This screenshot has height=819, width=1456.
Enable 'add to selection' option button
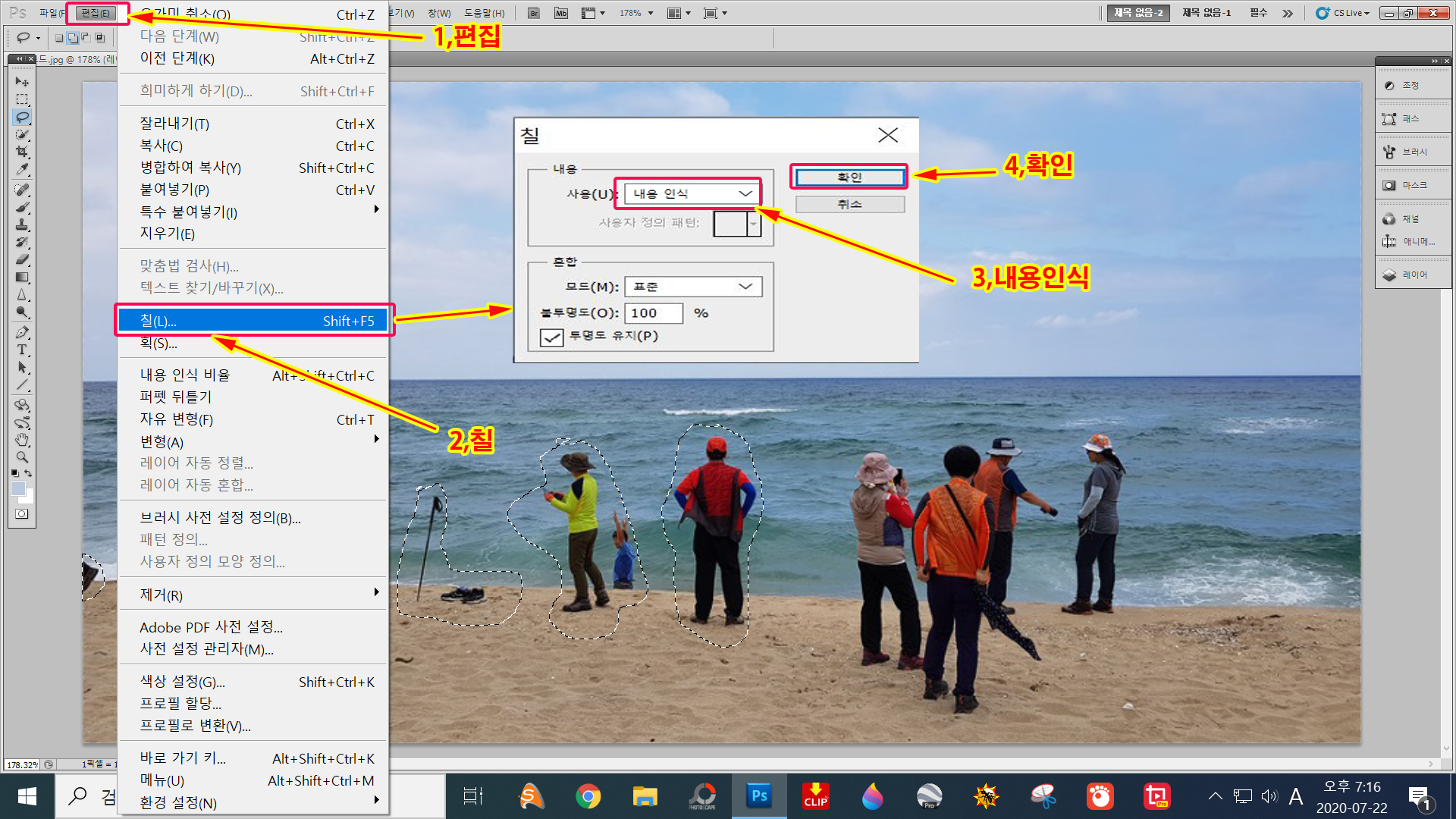[73, 37]
